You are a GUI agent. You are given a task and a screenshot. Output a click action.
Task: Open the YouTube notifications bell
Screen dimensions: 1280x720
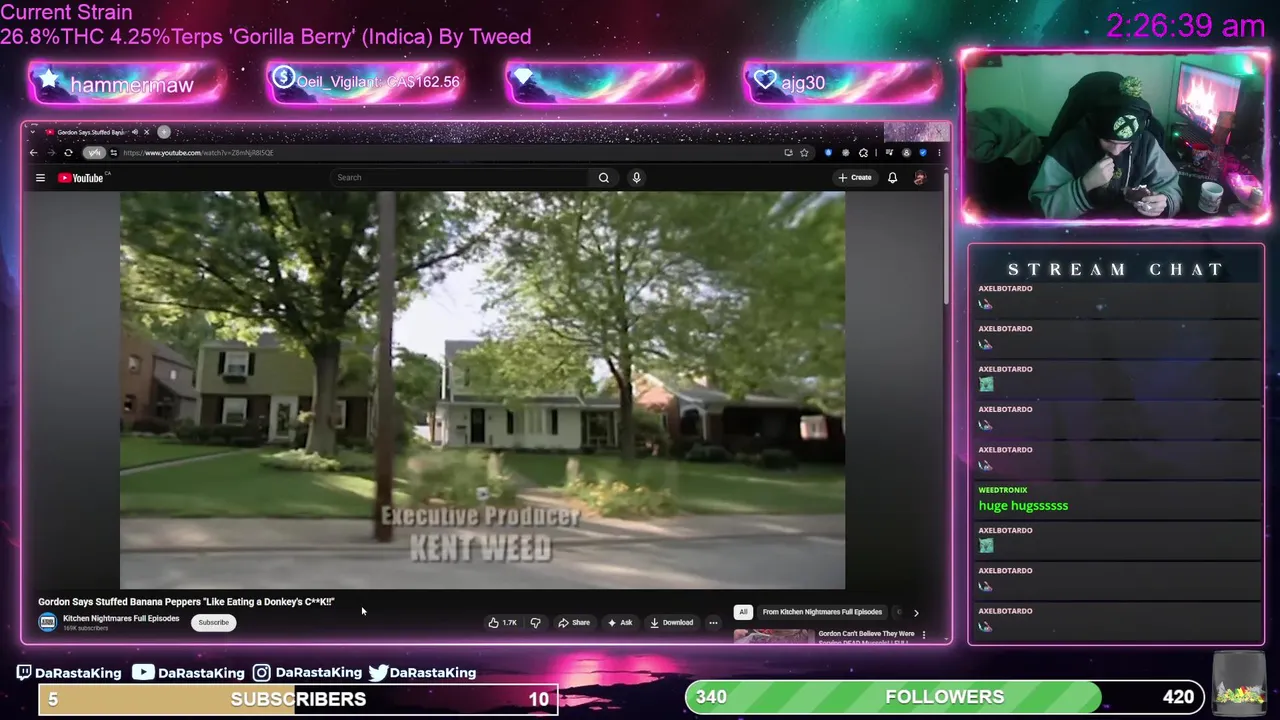point(892,178)
